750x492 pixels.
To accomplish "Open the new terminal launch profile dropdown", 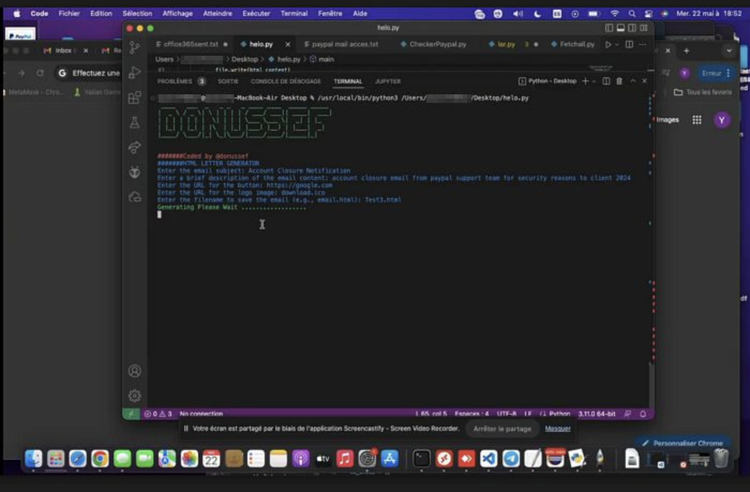I will tap(593, 81).
